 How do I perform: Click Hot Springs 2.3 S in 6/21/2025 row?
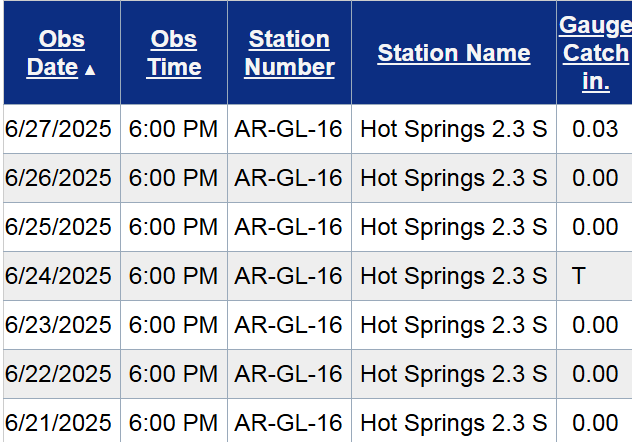453,423
